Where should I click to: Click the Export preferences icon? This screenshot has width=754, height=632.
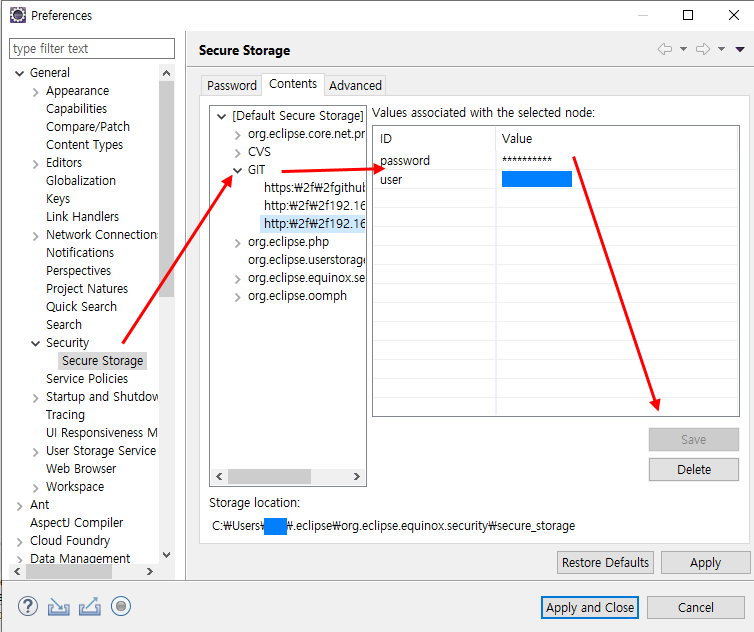point(90,606)
